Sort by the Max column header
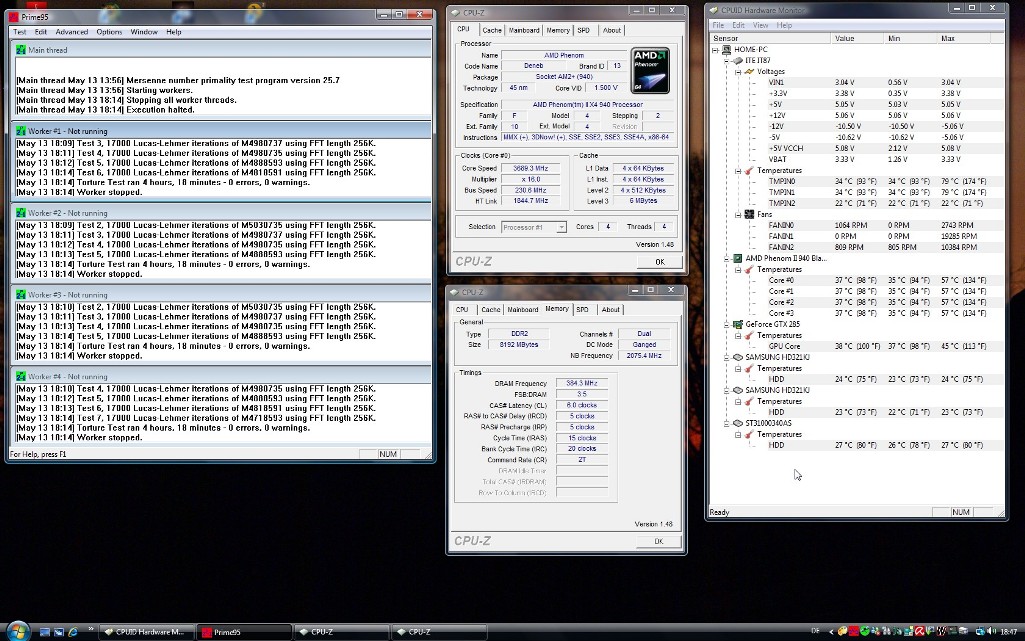Screen dimensions: 1025x641 964,39
